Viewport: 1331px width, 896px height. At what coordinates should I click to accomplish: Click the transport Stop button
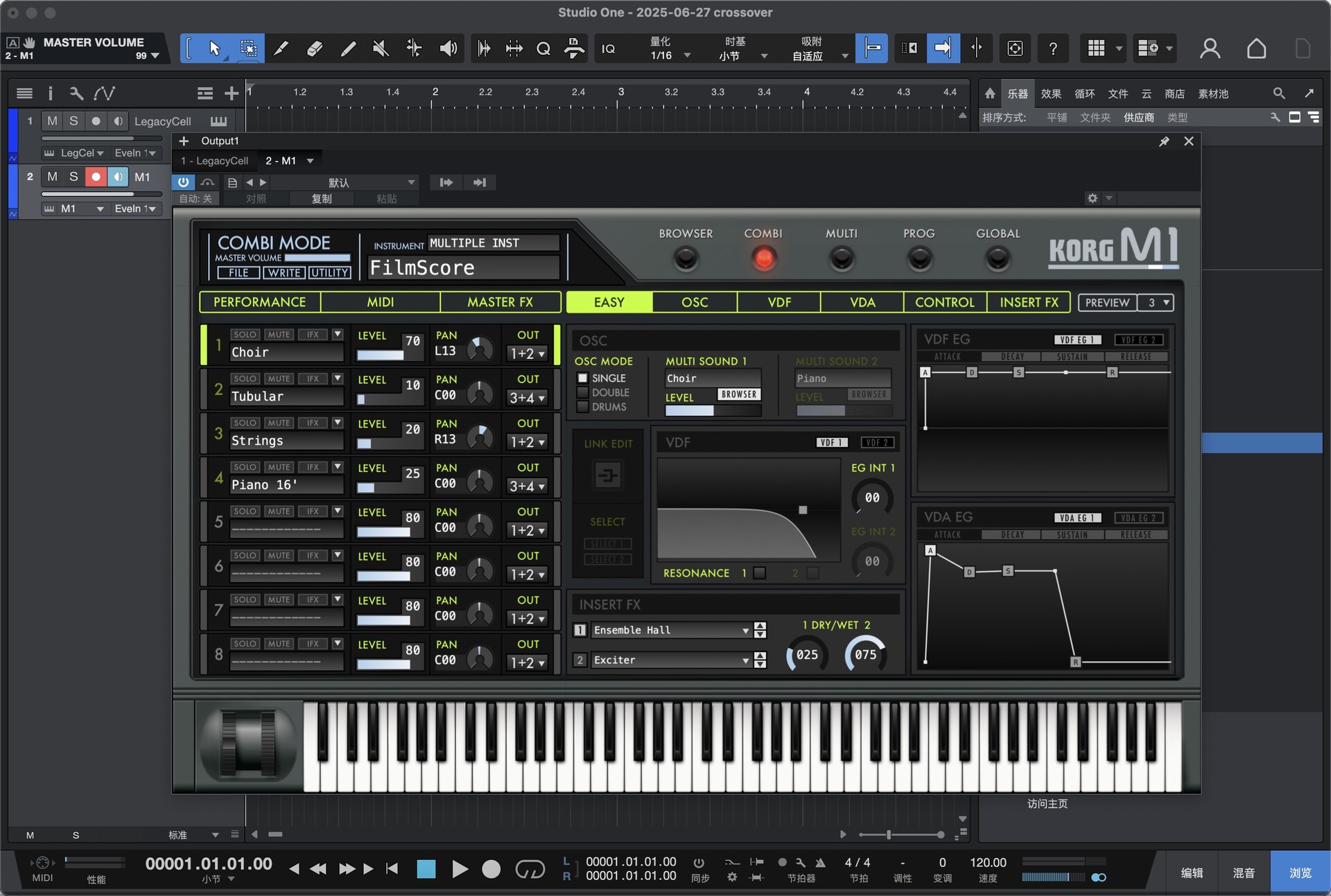click(x=426, y=869)
